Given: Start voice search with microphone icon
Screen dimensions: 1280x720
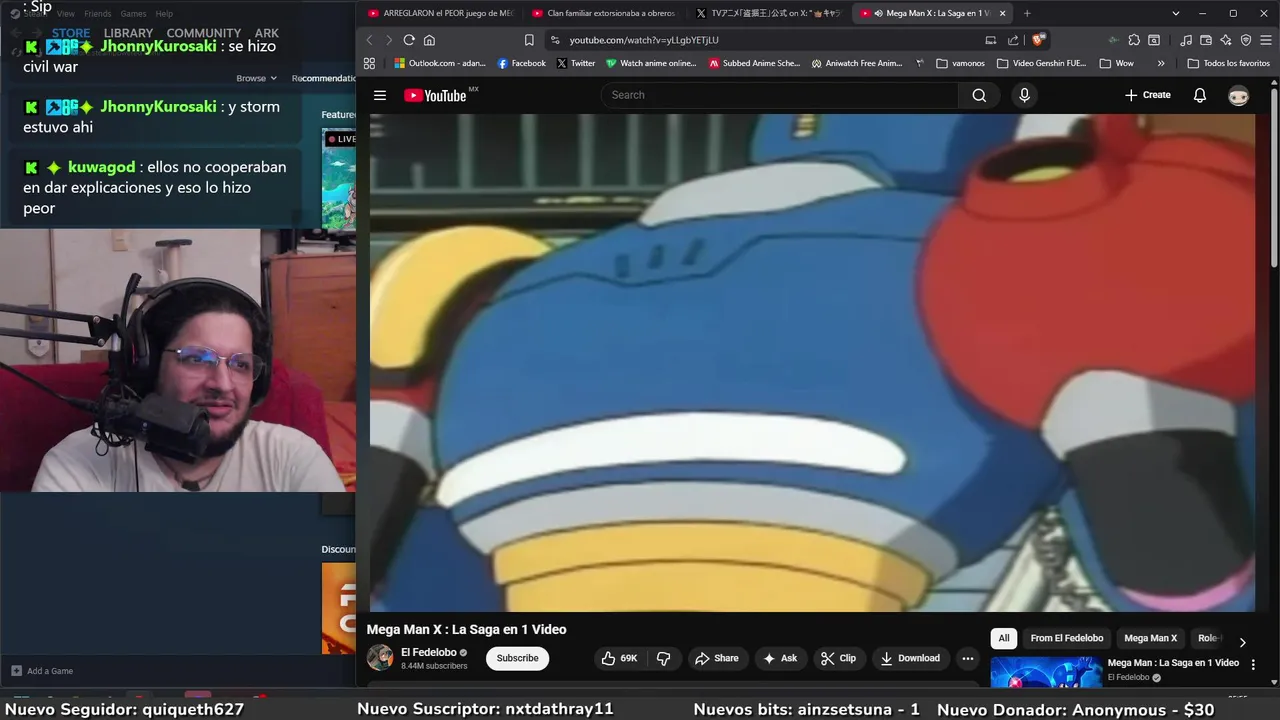Looking at the screenshot, I should point(1023,95).
